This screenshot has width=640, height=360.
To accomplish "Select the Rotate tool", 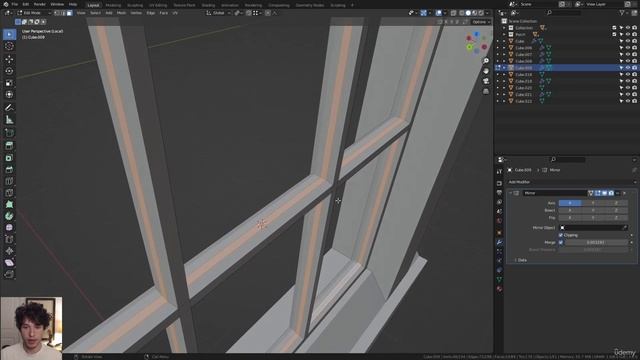I will (9, 71).
